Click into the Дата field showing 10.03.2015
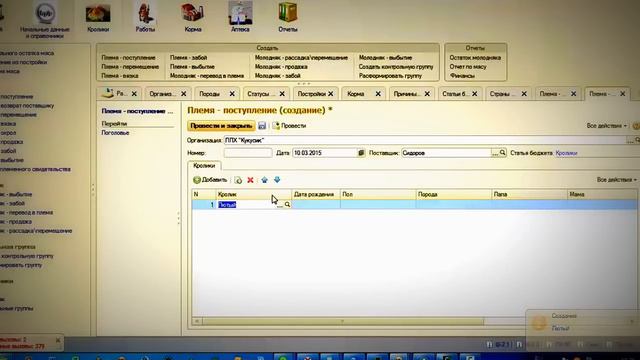The height and width of the screenshot is (360, 640). click(x=325, y=153)
